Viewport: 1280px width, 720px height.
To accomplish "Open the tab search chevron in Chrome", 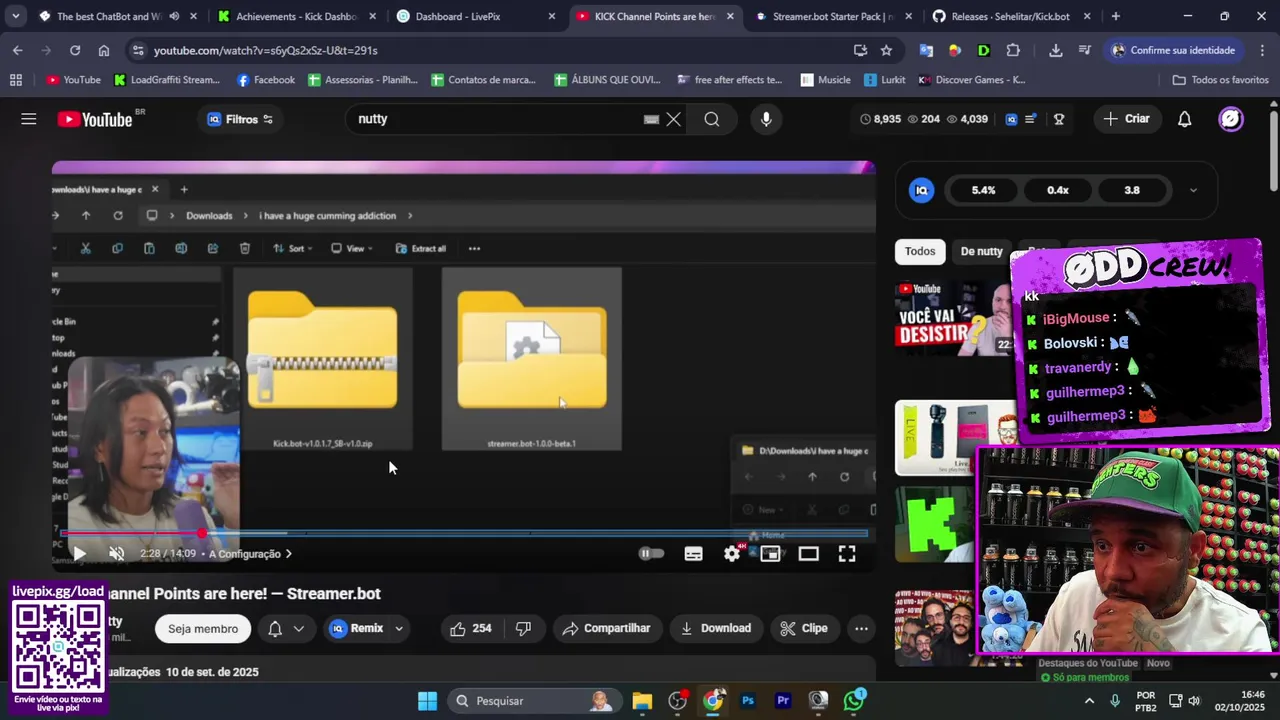I will (16, 16).
